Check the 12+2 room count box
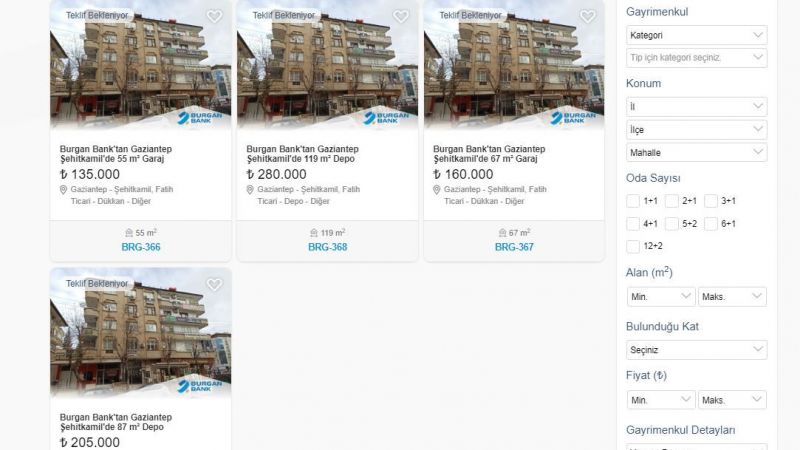 [x=633, y=246]
